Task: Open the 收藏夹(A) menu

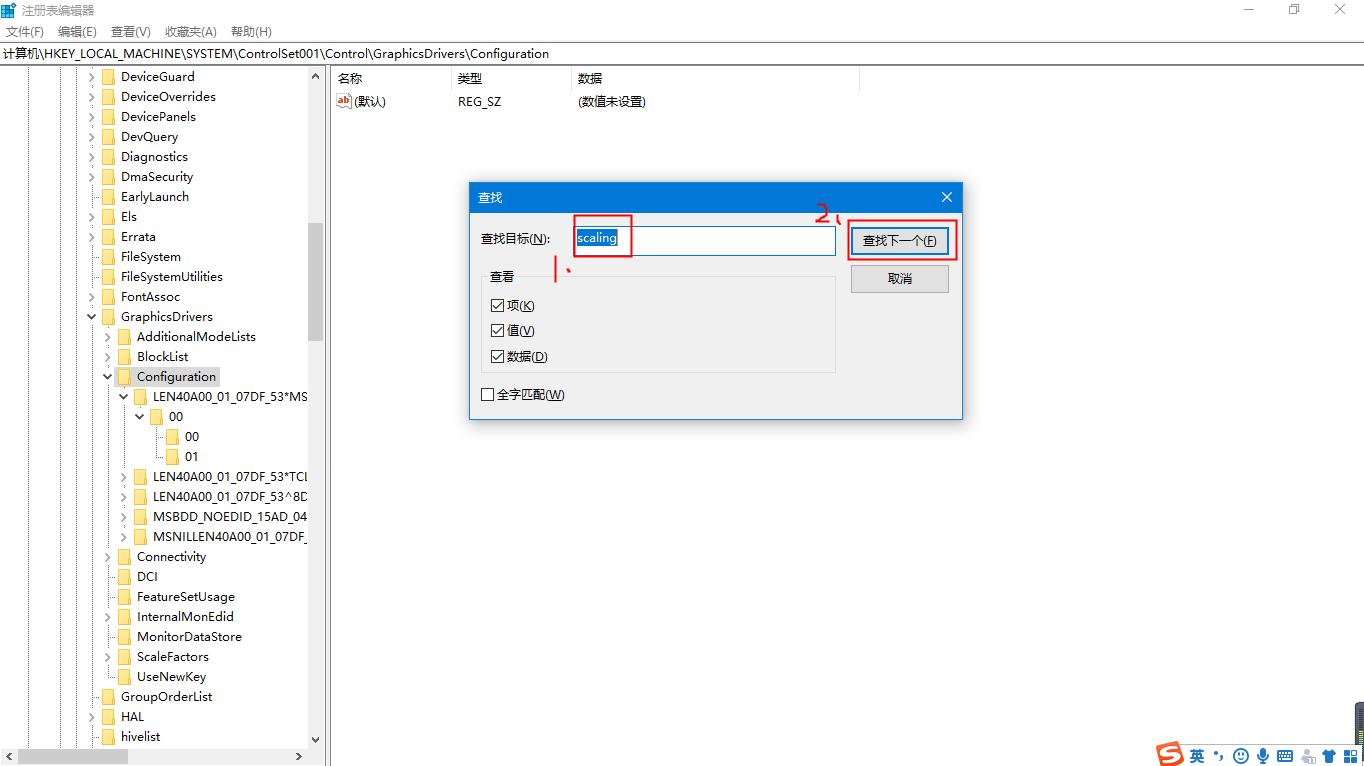Action: tap(188, 32)
